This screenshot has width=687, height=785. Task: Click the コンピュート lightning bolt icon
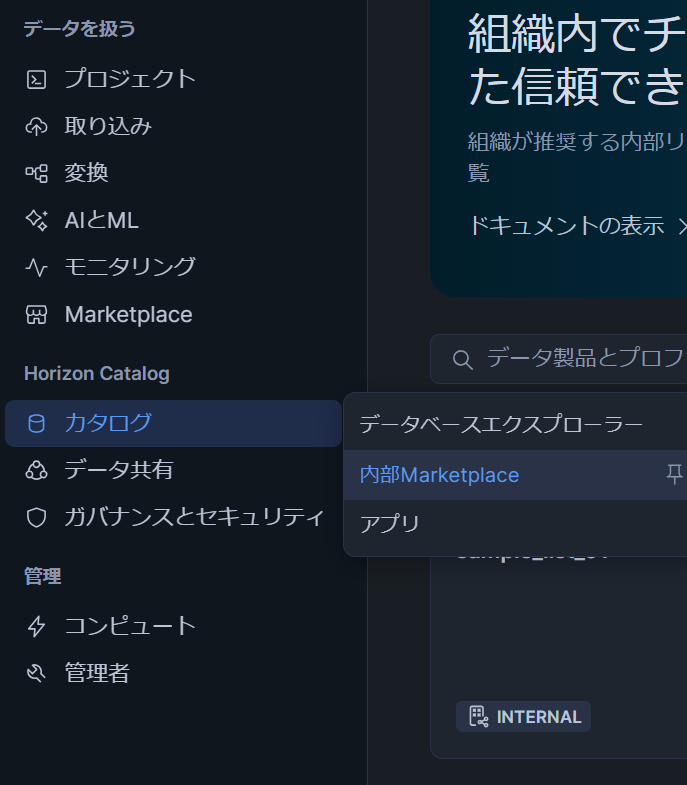[36, 626]
